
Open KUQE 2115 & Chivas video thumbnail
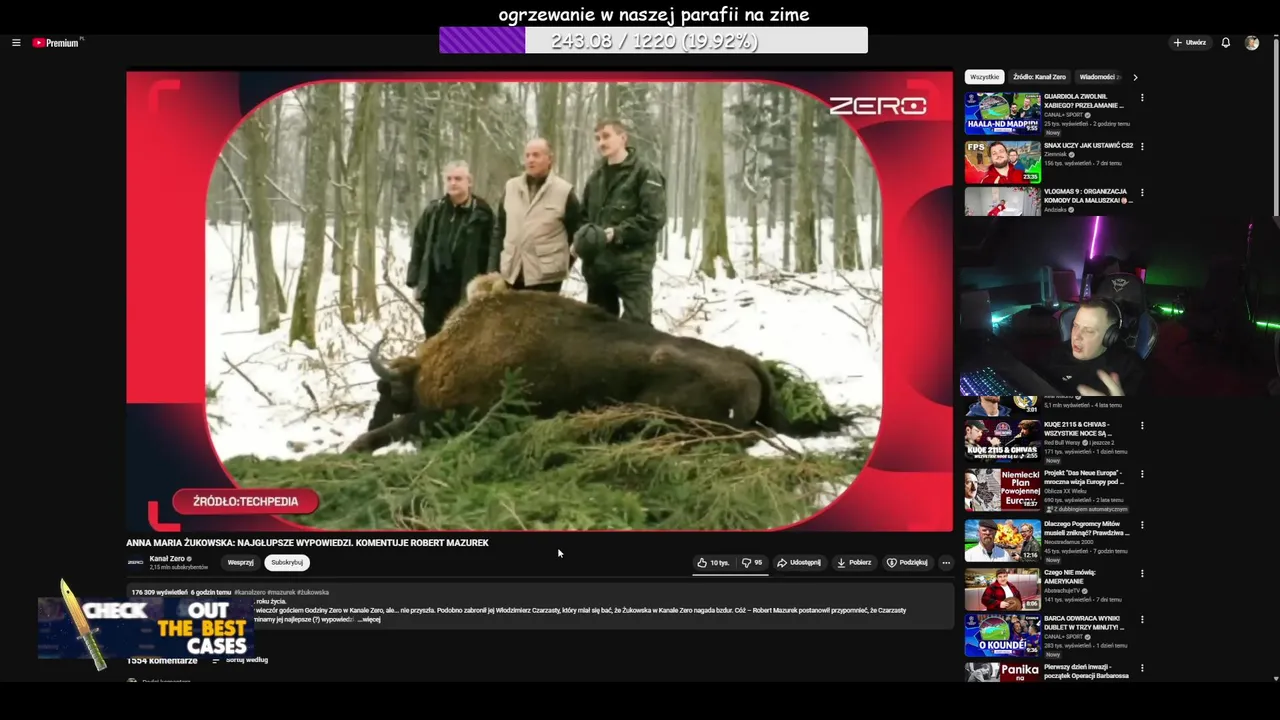(1002, 440)
